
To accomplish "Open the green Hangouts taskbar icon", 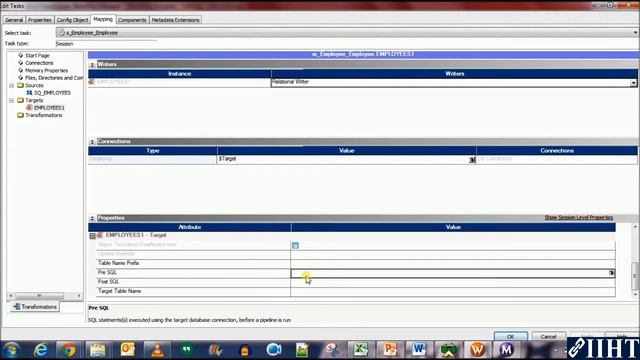I will tap(186, 350).
